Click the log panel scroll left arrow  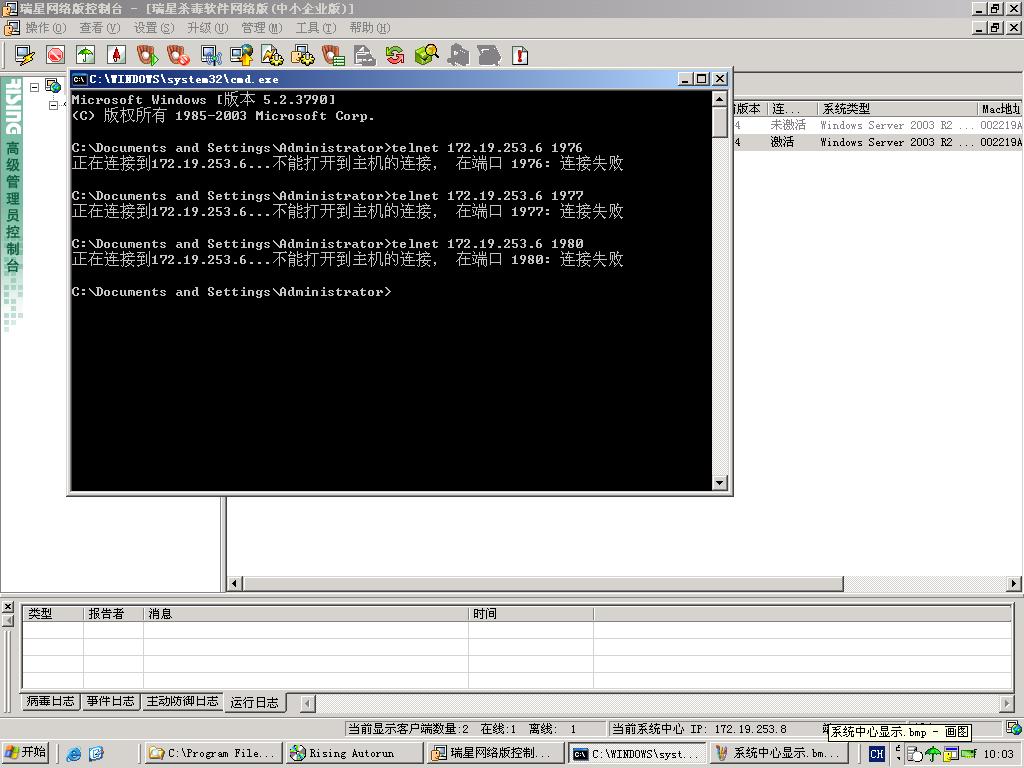click(x=308, y=703)
